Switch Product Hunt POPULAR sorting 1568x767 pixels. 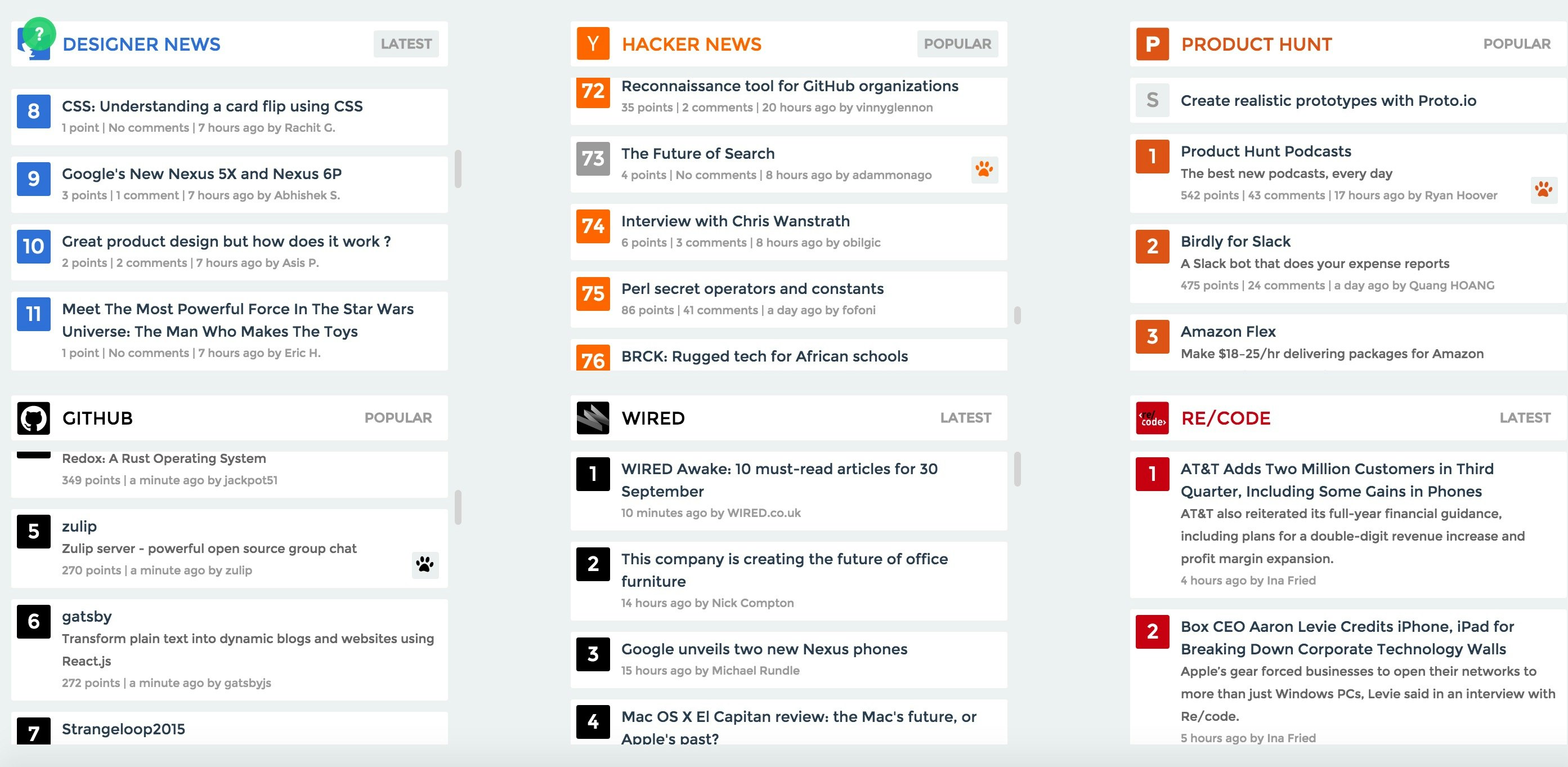tap(1516, 44)
